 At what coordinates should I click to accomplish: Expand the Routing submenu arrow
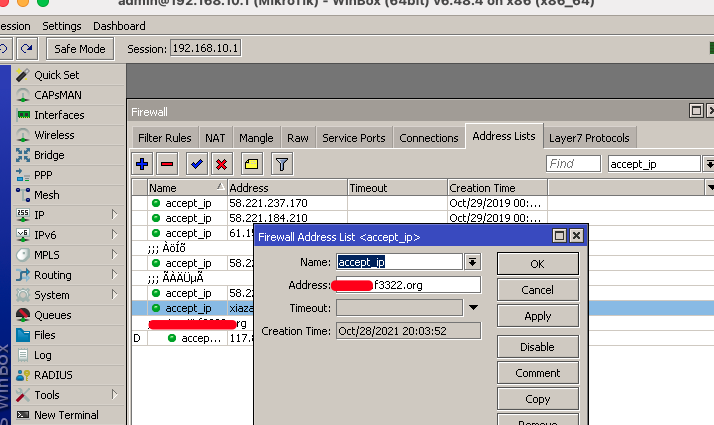115,275
